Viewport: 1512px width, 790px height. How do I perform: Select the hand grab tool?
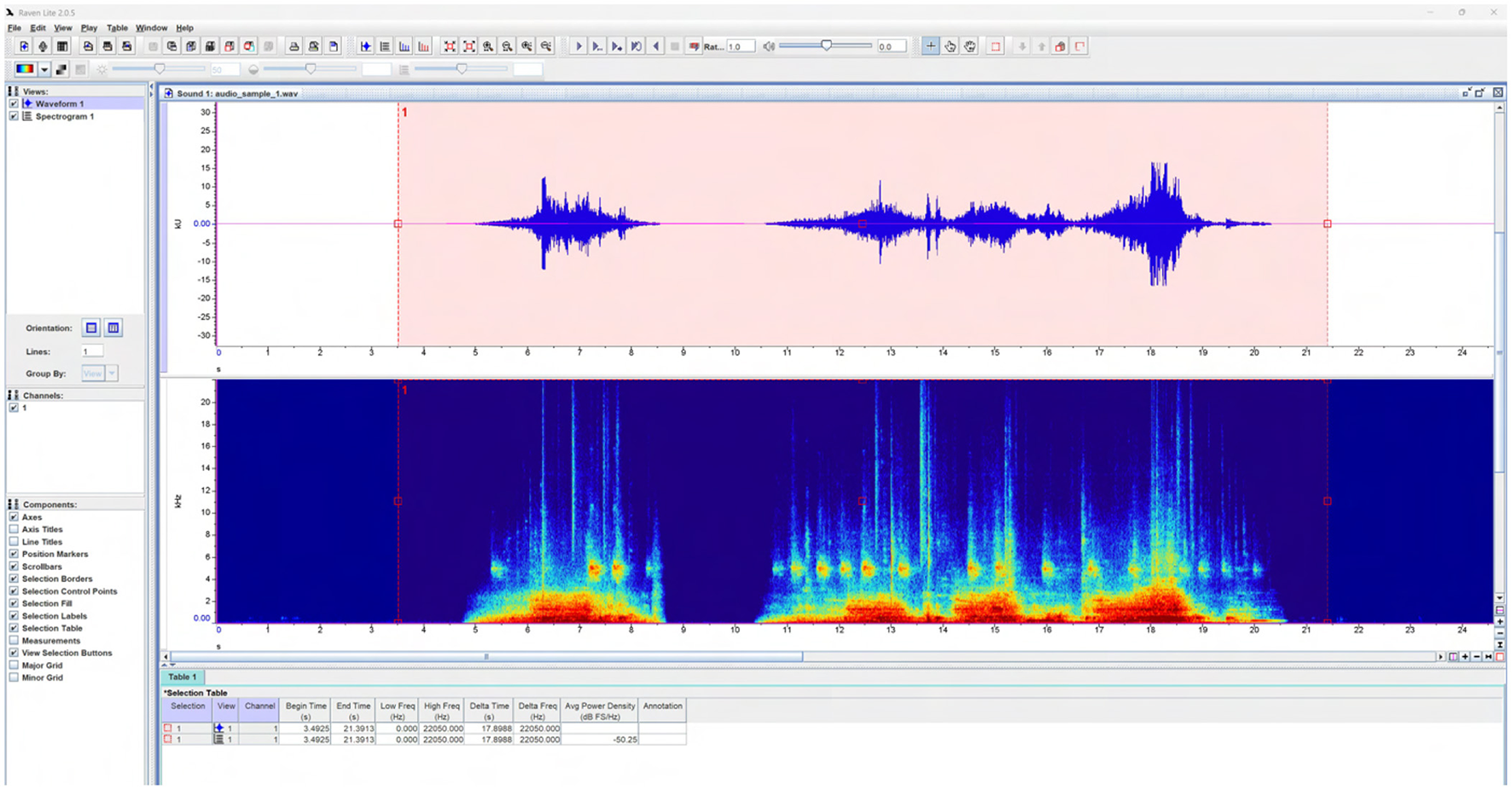pyautogui.click(x=969, y=46)
